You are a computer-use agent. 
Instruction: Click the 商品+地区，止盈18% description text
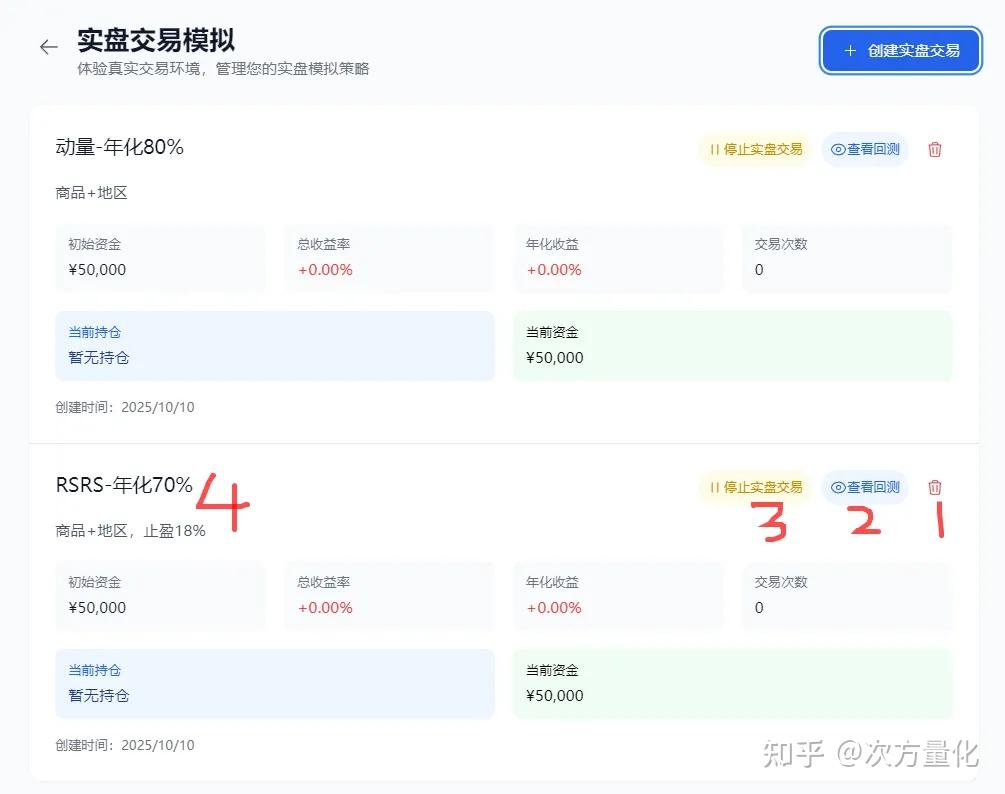click(131, 531)
